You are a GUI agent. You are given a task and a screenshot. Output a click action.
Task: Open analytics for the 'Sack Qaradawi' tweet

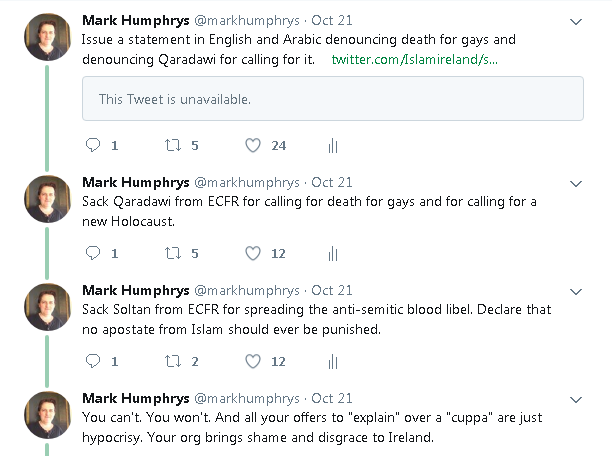click(x=333, y=254)
